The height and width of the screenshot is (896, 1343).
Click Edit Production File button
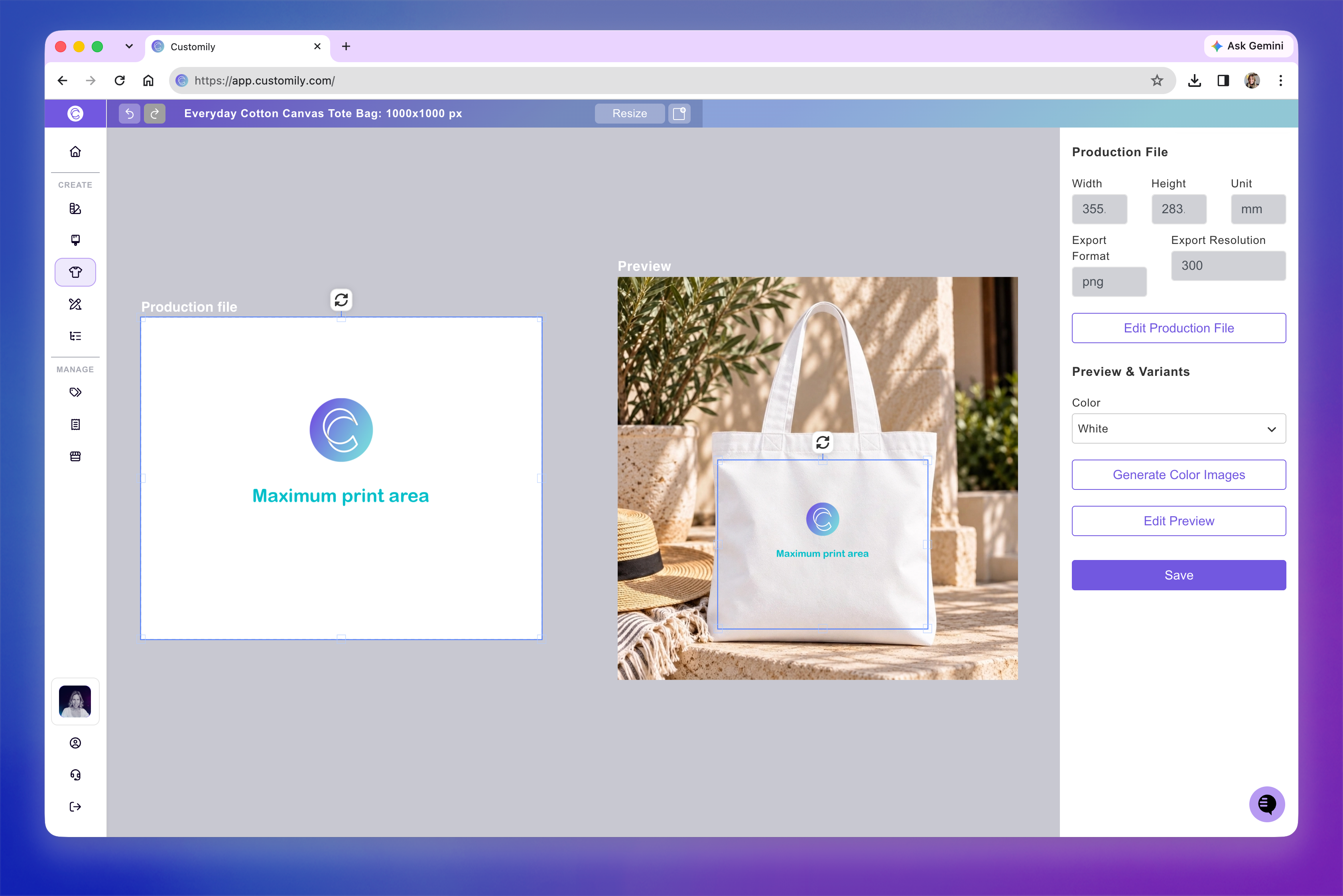tap(1178, 328)
